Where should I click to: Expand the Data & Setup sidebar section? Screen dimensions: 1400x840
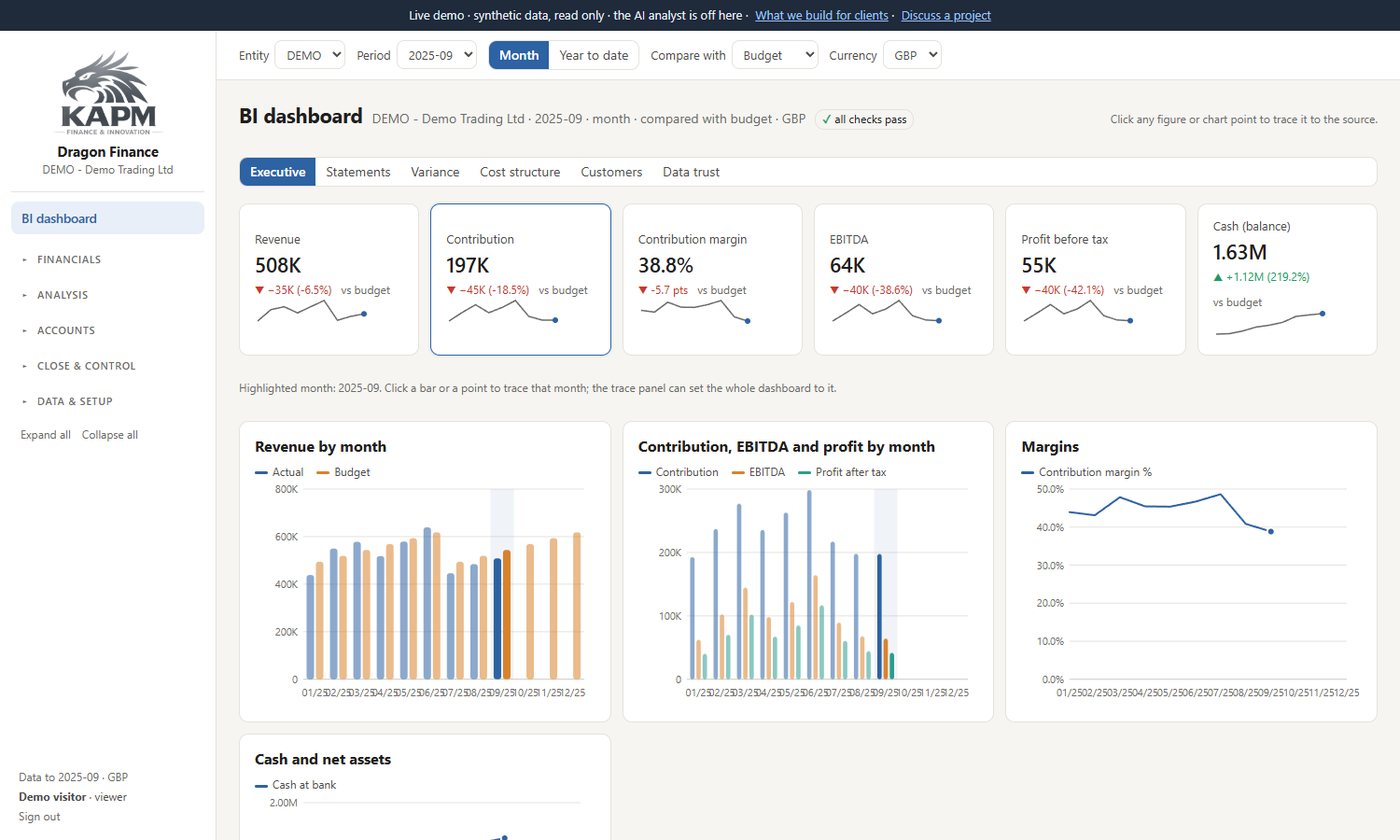pos(108,402)
